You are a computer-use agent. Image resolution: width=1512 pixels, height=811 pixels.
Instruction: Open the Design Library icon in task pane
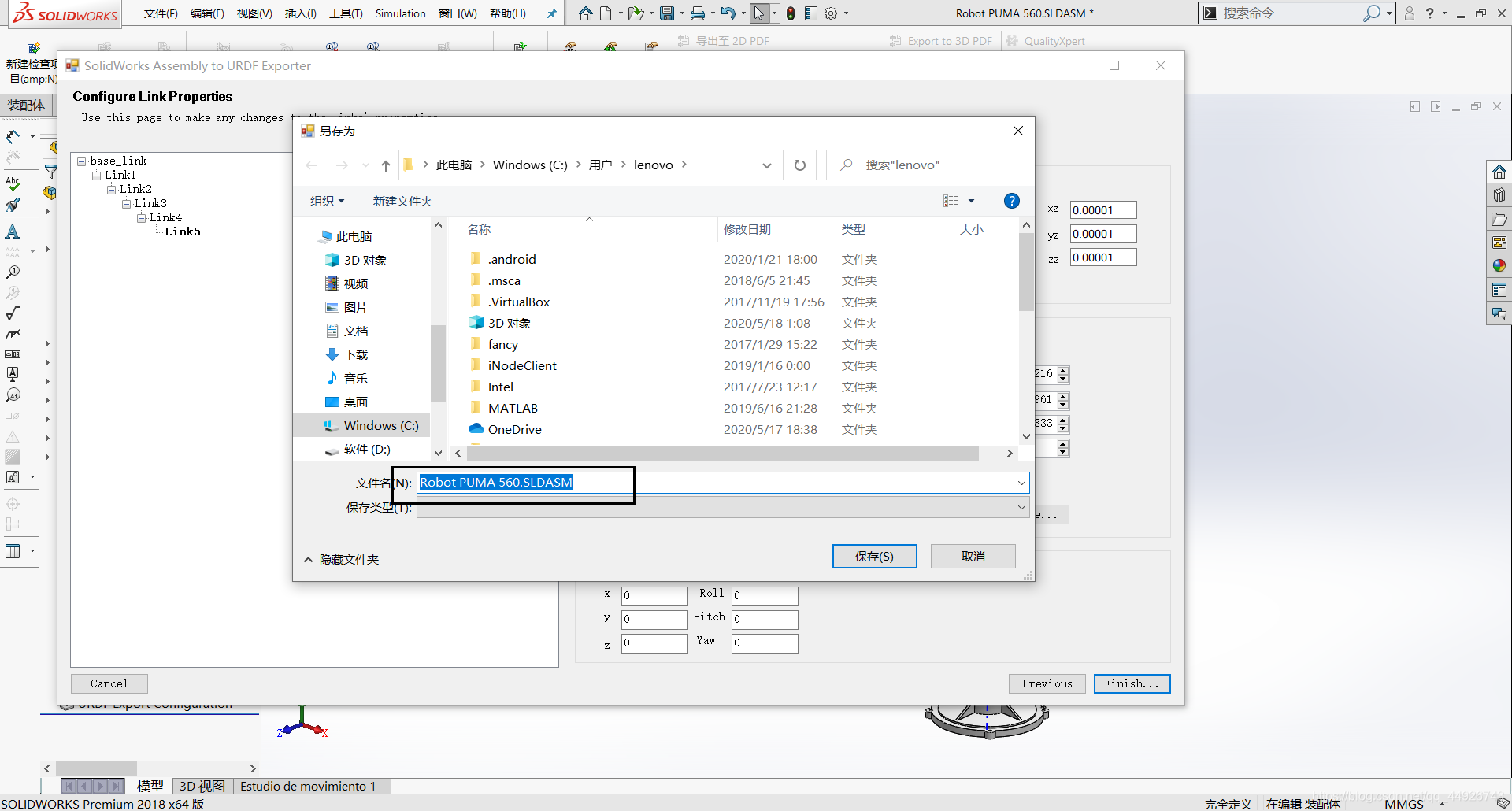1499,195
